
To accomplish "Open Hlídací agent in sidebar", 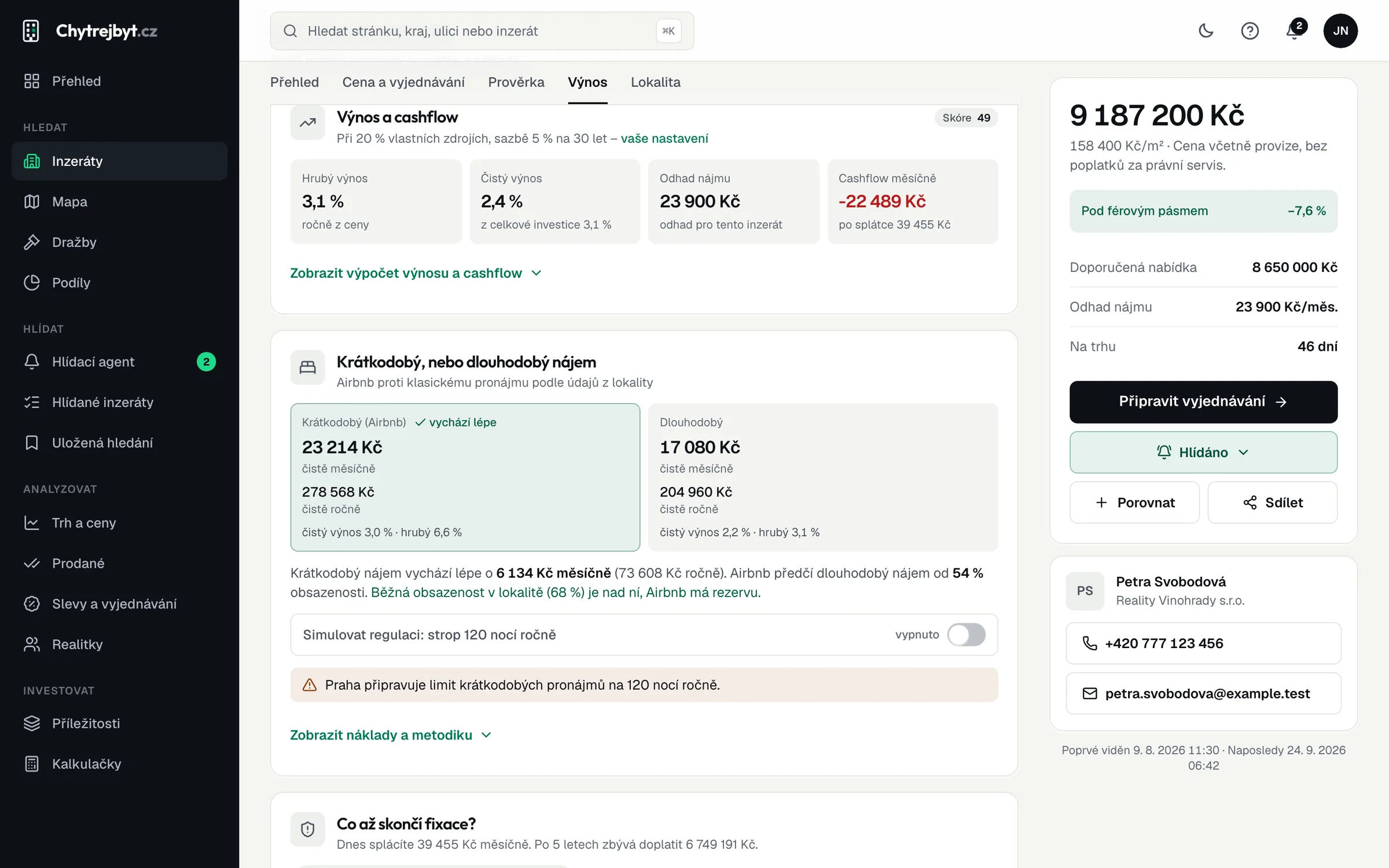I will click(119, 362).
